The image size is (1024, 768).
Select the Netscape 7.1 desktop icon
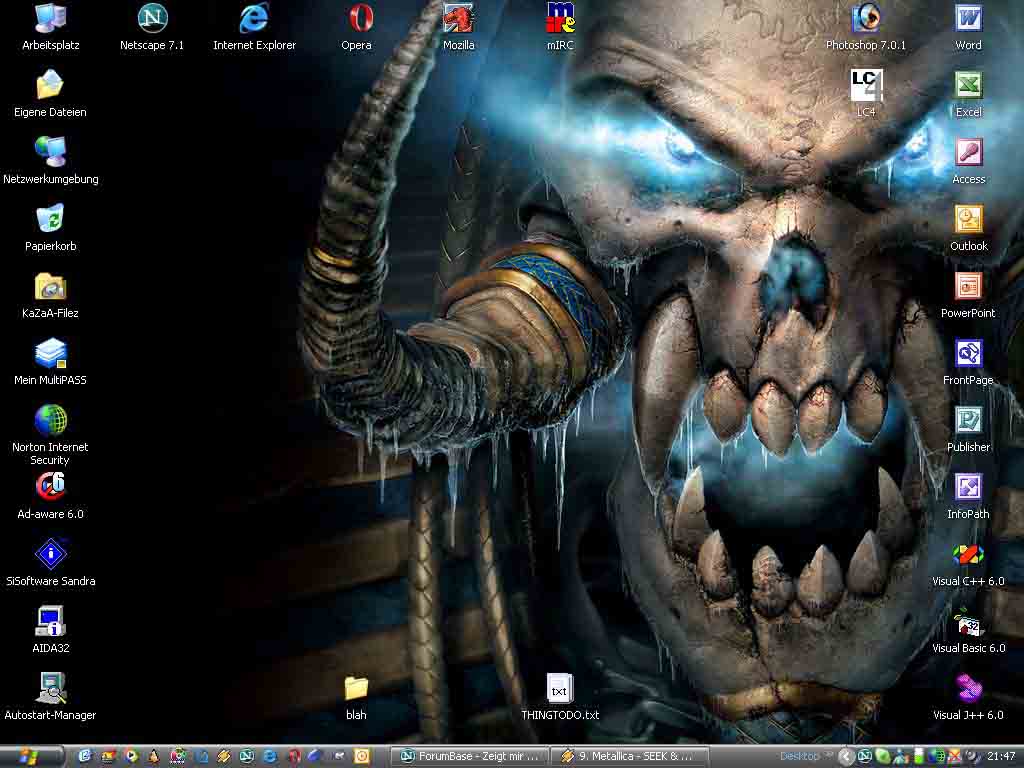tap(152, 27)
